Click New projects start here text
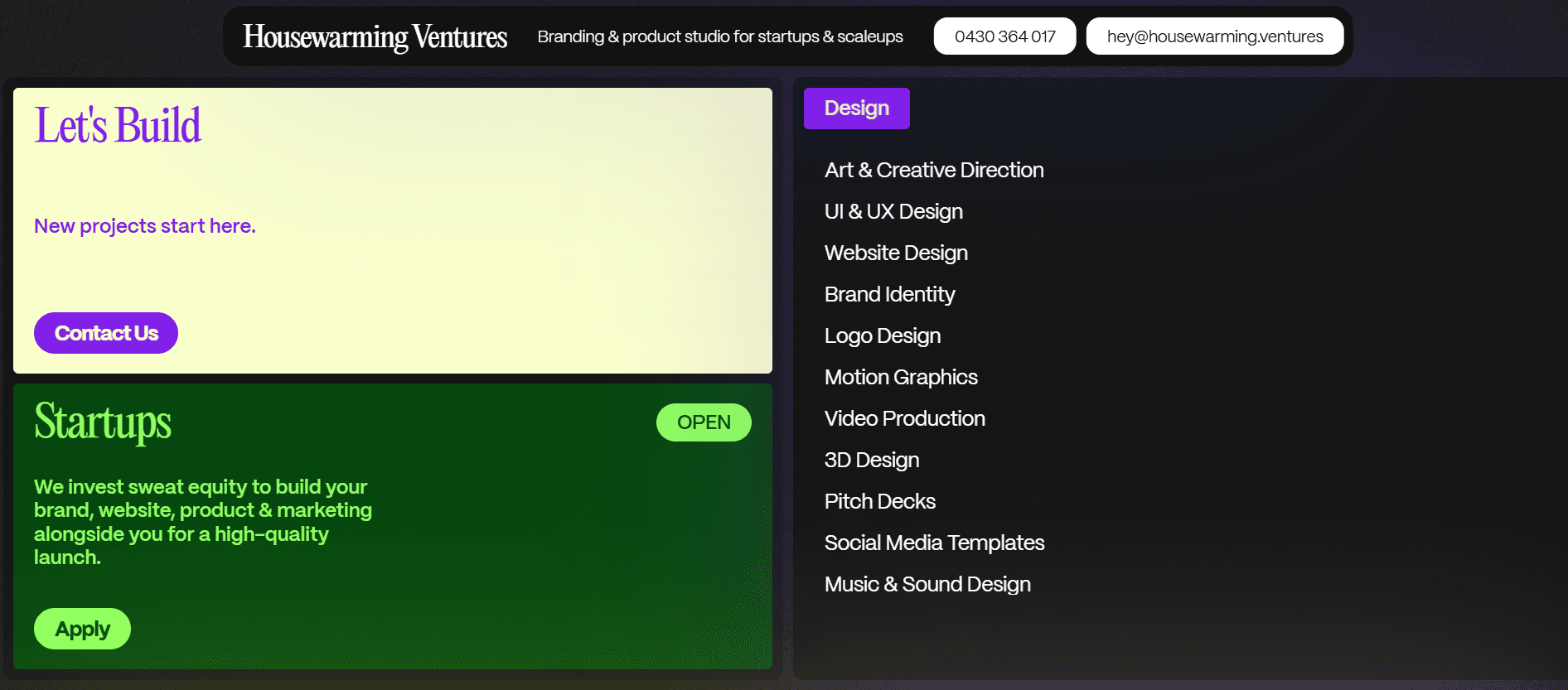 click(x=145, y=226)
